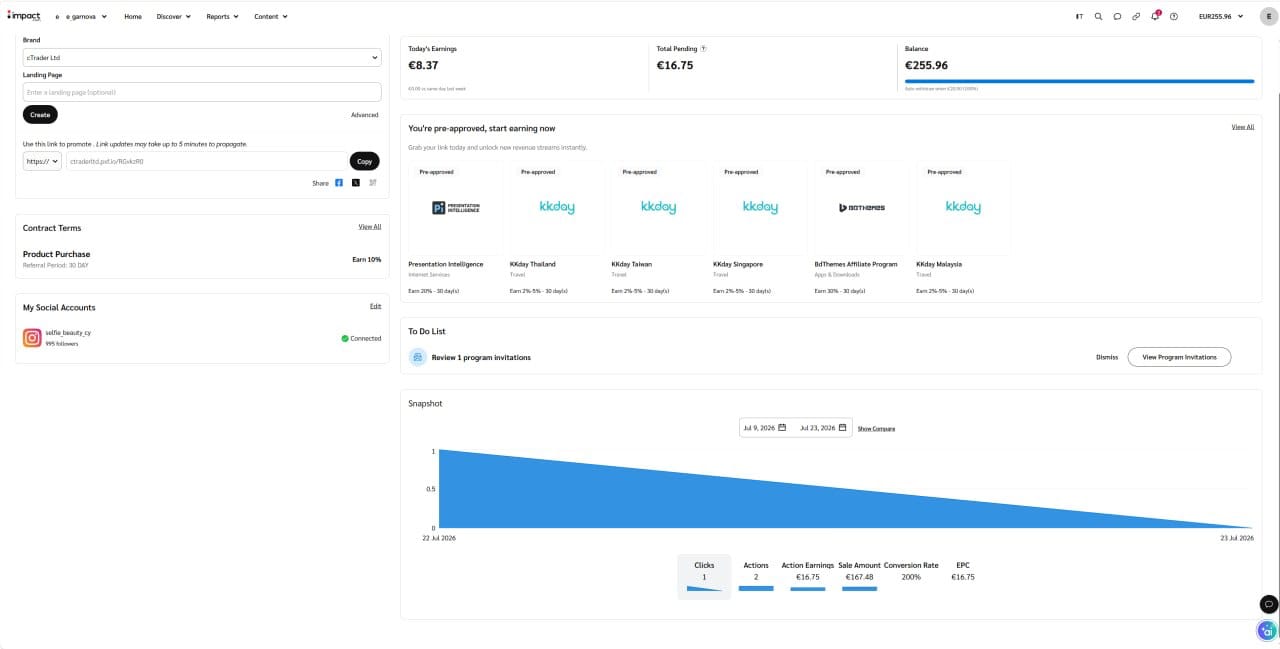Screen dimensions: 1280x649
Task: Share link on Facebook icon
Action: pyautogui.click(x=339, y=183)
